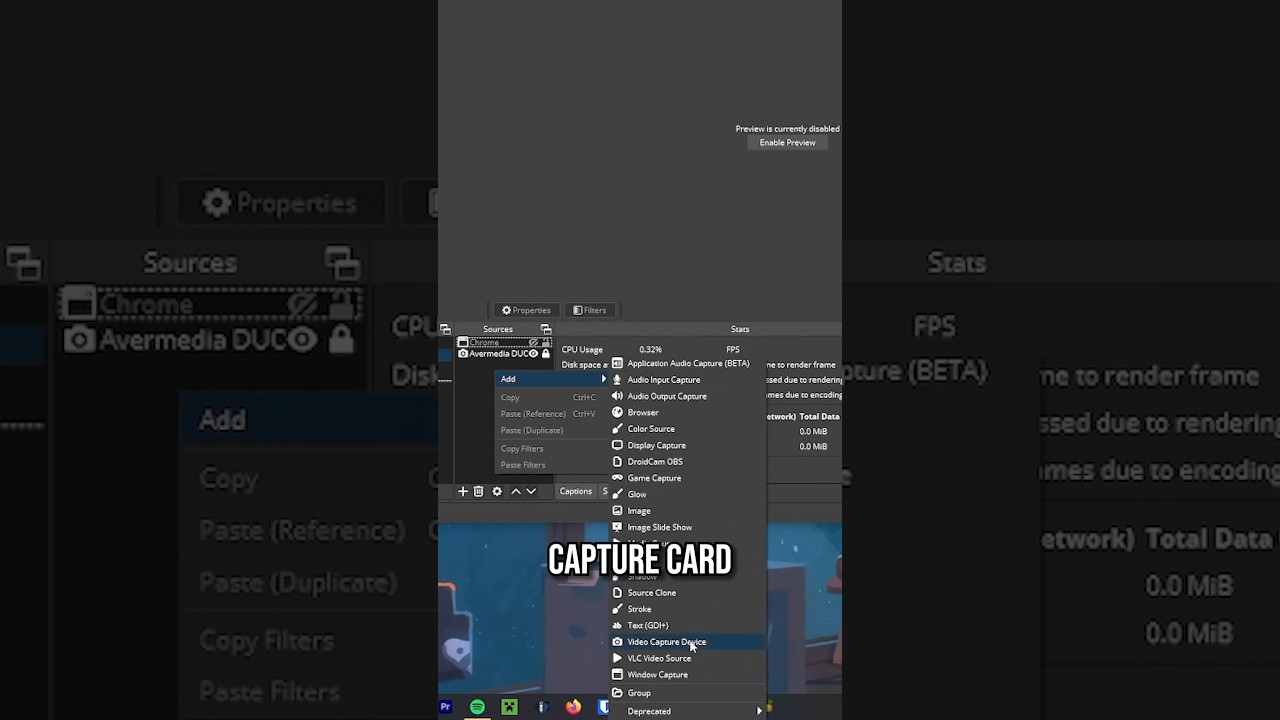The height and width of the screenshot is (720, 1280).
Task: Add the Stroke source
Action: (x=688, y=609)
